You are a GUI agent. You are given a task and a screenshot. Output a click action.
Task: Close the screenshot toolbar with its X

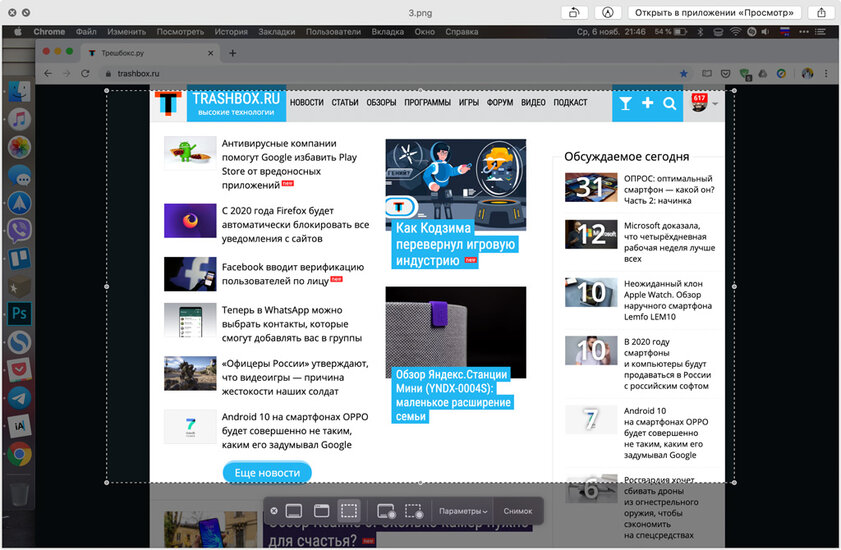coord(274,511)
